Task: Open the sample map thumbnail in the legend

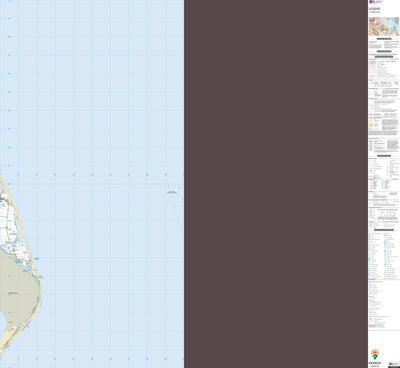Action: pyautogui.click(x=384, y=27)
